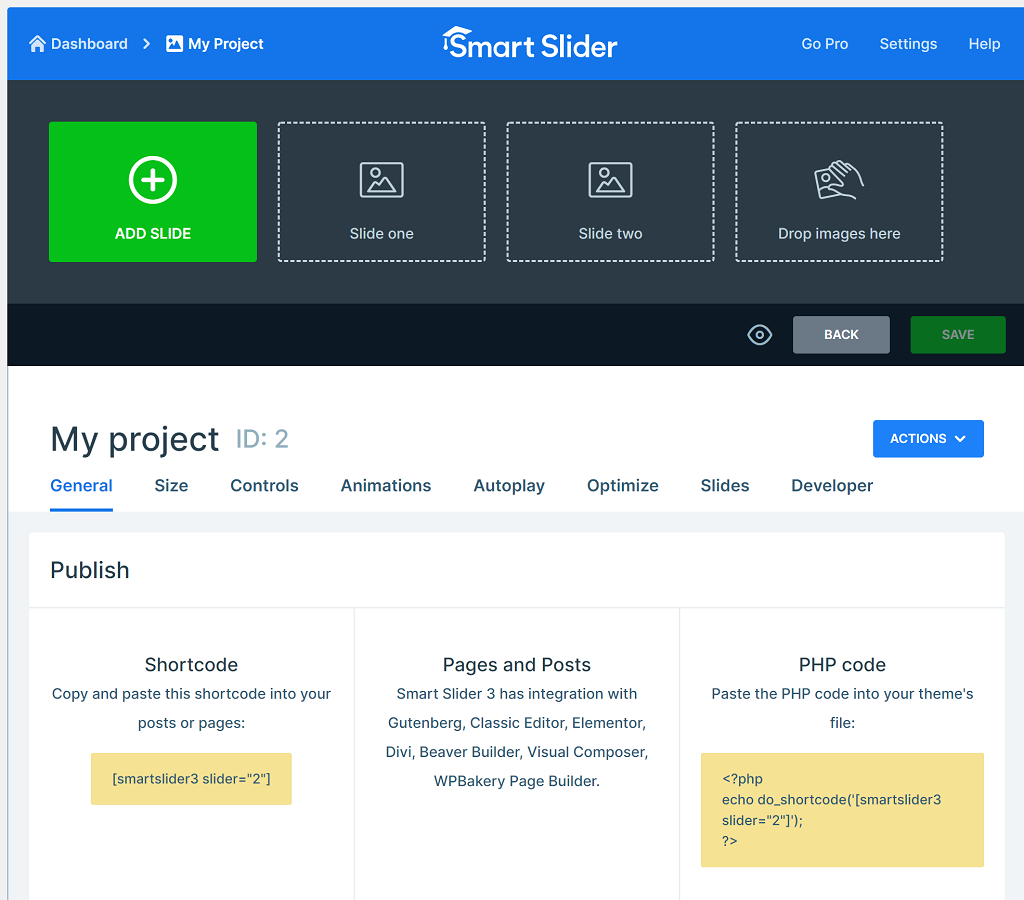Click the home icon beside Dashboard

pyautogui.click(x=38, y=44)
